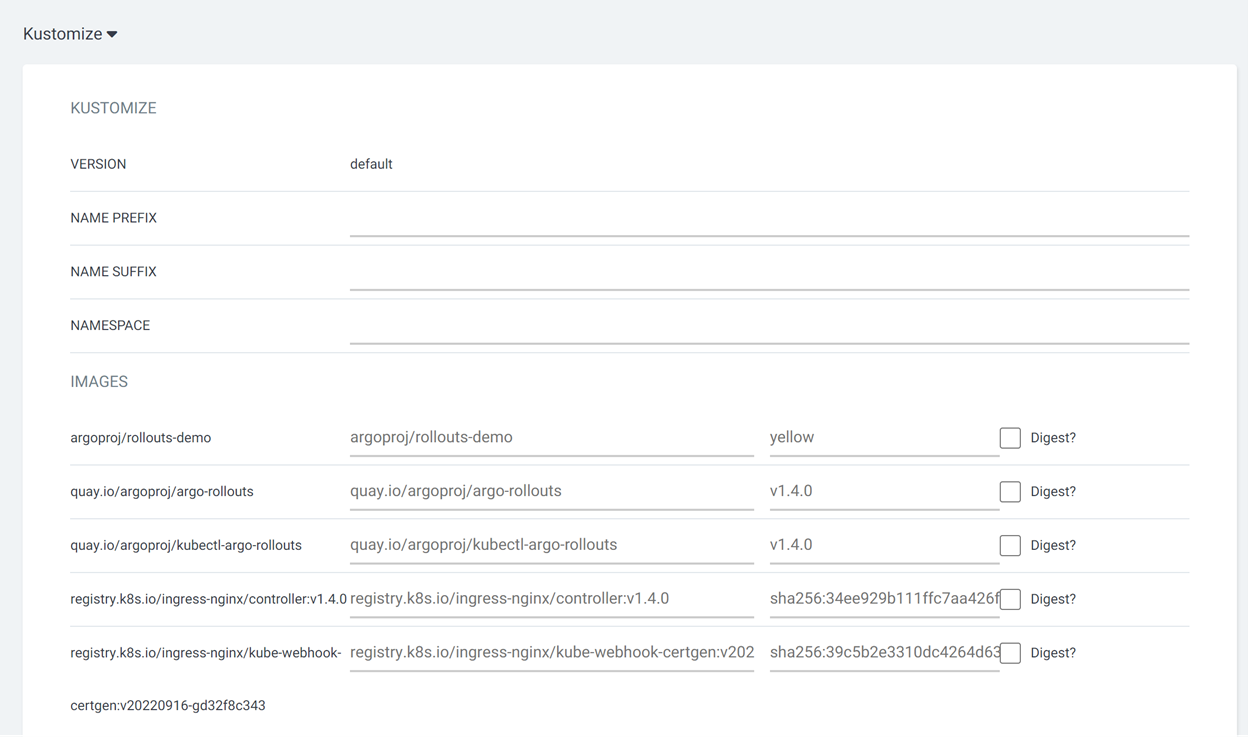Edit the quay.io/argoproj/argo-rollouts image name field

(x=551, y=492)
